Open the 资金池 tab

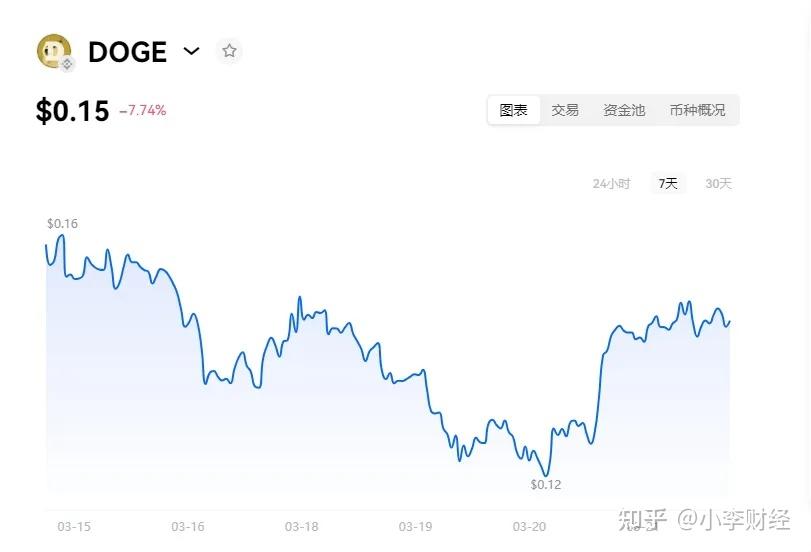[624, 110]
